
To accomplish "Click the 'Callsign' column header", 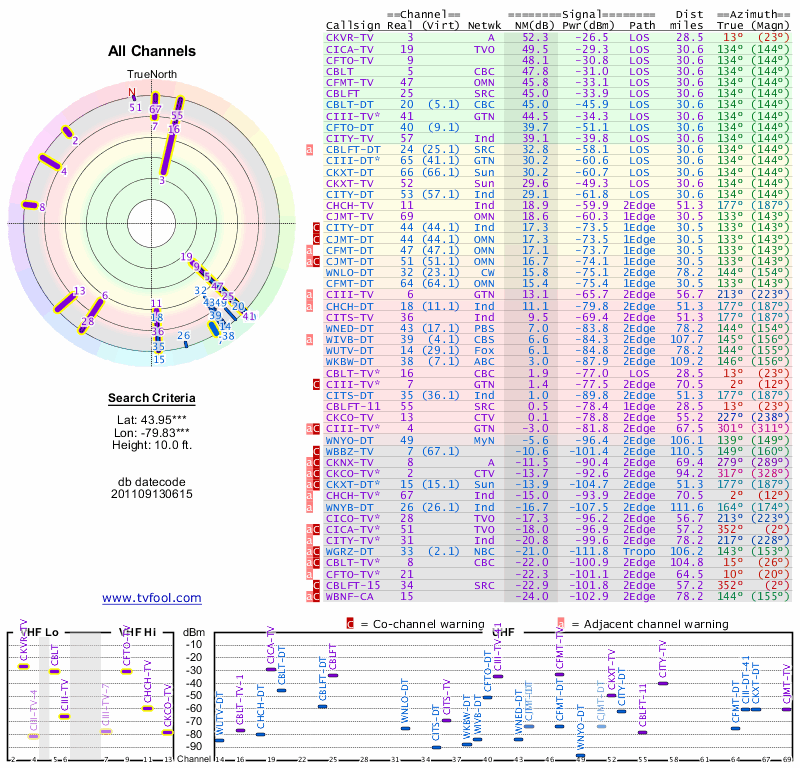I will point(353,26).
